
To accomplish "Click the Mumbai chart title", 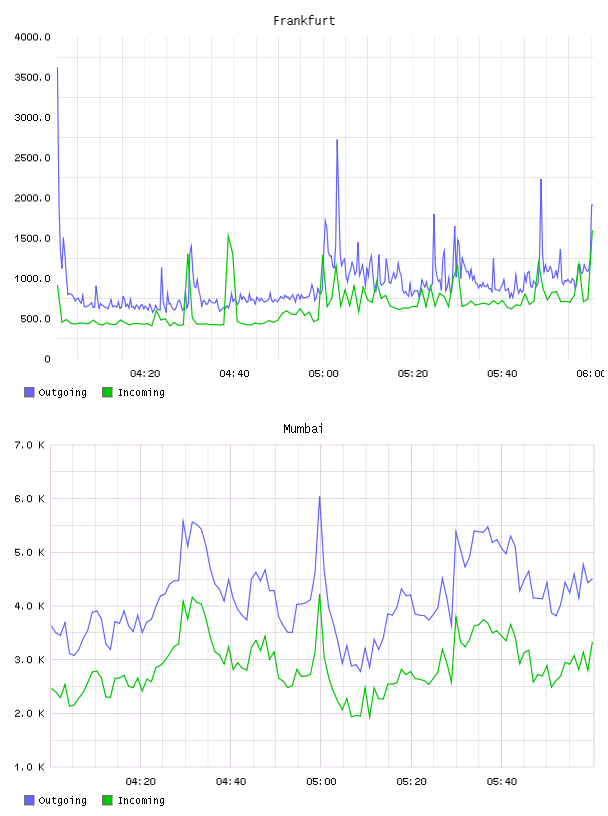I will (x=303, y=428).
